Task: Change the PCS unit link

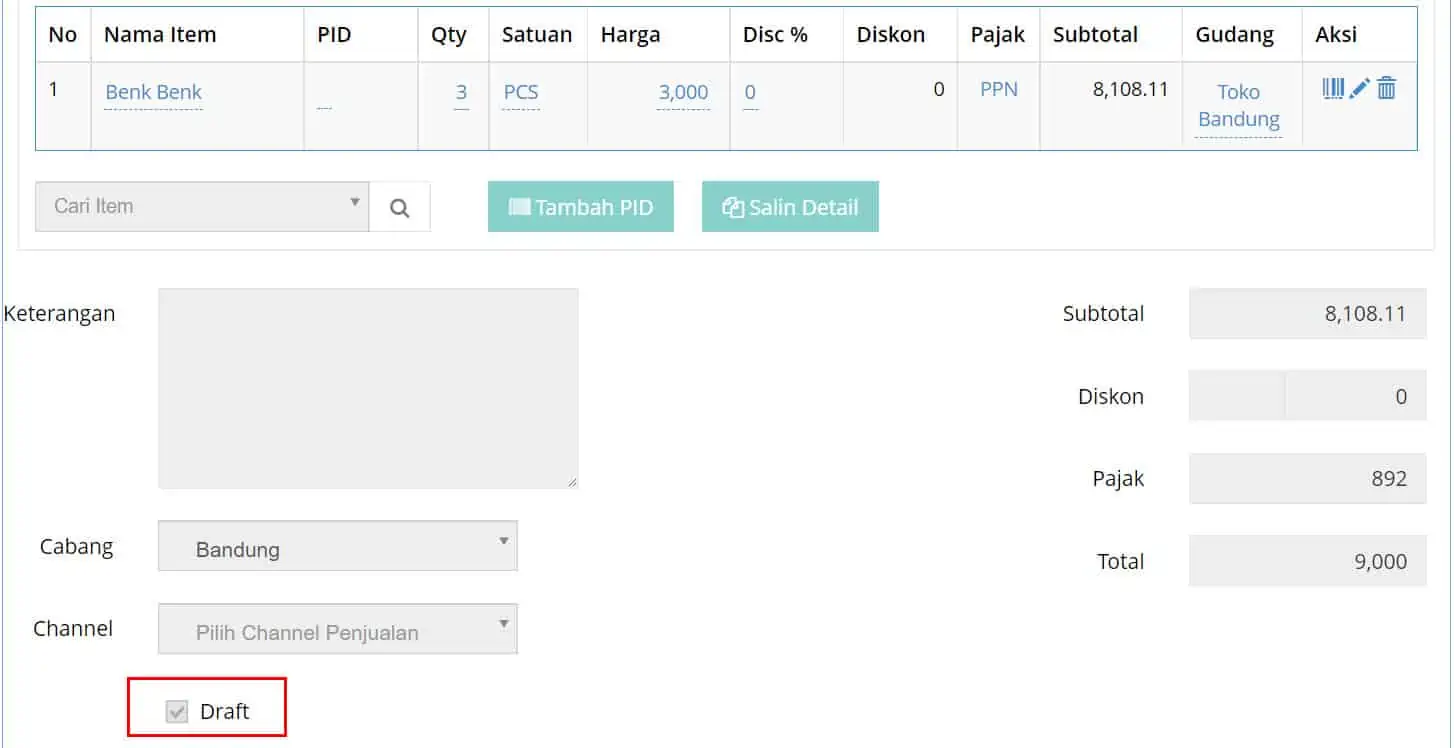Action: [x=521, y=92]
